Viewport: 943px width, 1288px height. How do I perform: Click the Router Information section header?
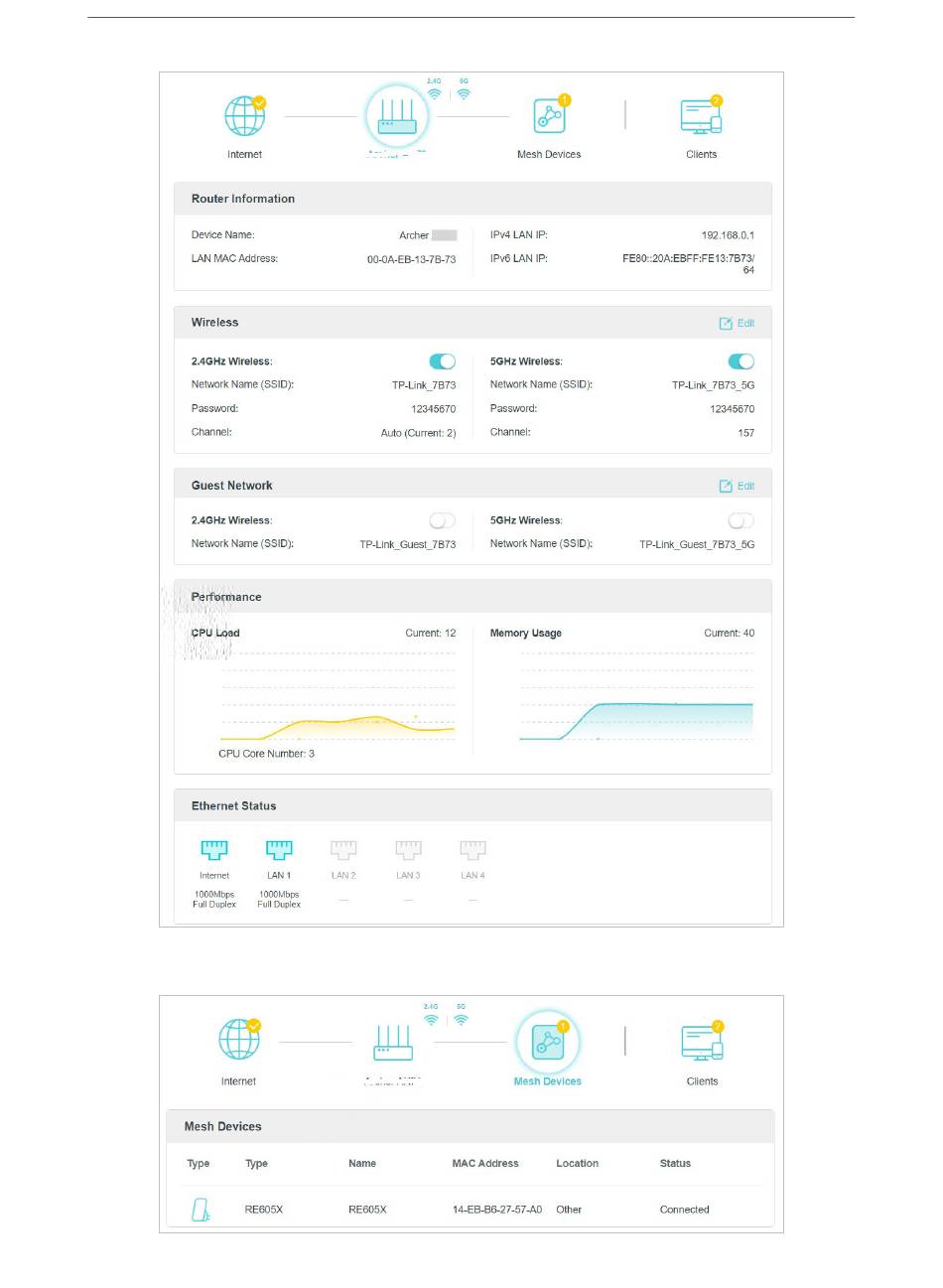coord(472,199)
